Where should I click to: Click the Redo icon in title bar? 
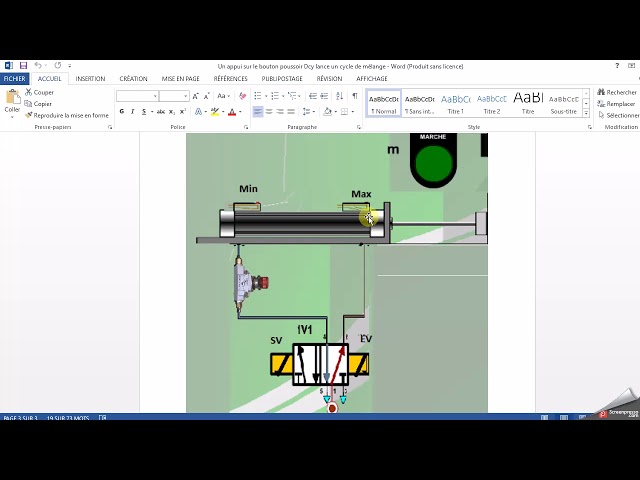[58, 65]
